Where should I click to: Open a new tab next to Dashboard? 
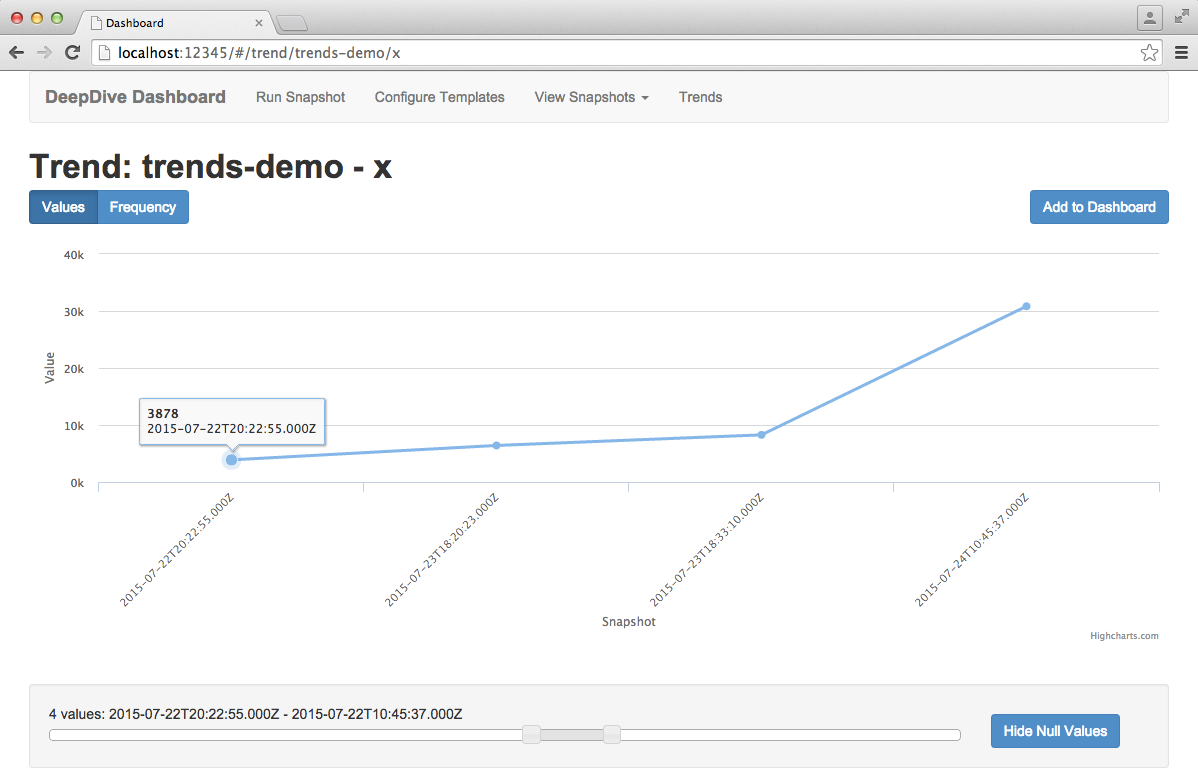(291, 23)
